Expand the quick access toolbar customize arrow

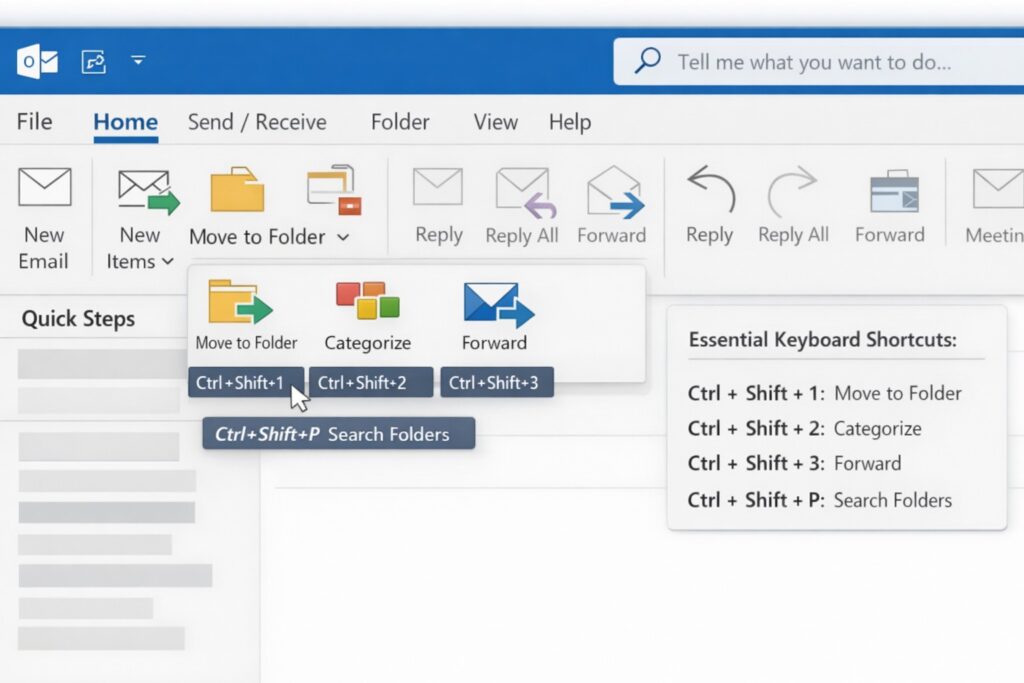coord(138,58)
